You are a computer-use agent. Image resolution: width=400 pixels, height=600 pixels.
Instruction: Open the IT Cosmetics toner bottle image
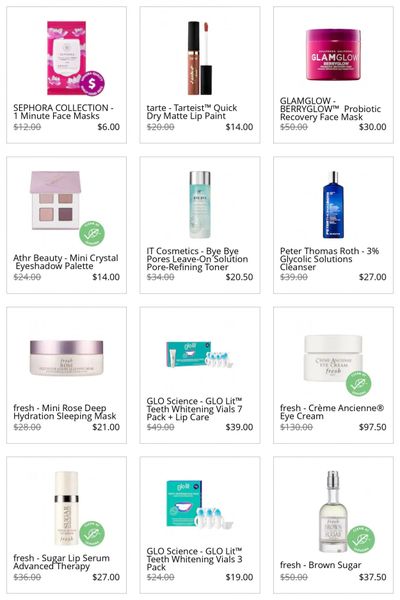200,205
